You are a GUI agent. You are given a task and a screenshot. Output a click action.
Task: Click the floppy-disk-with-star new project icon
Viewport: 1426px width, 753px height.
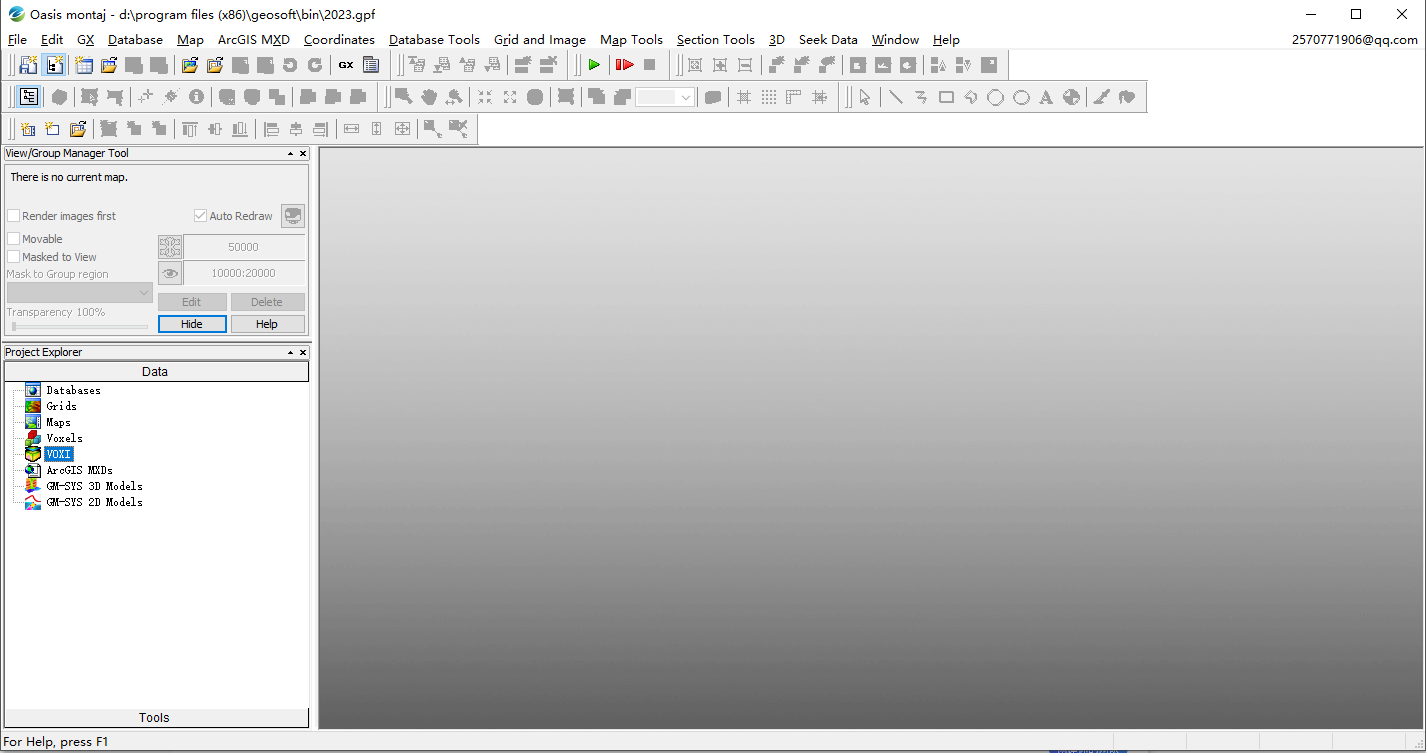point(29,65)
